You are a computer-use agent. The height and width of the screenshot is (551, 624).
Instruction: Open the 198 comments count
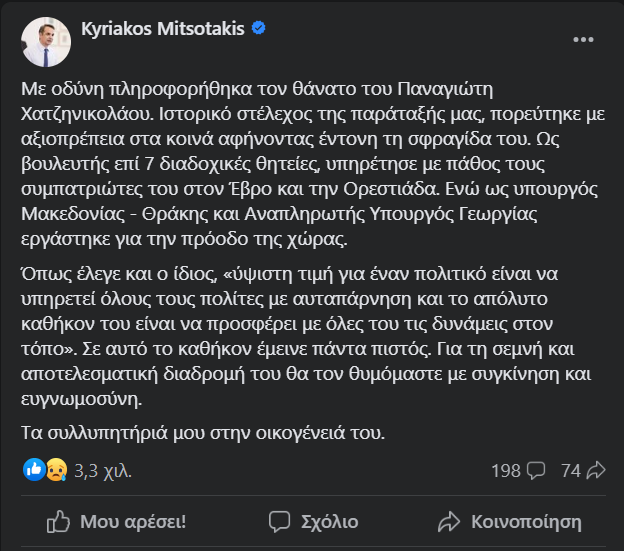point(507,469)
